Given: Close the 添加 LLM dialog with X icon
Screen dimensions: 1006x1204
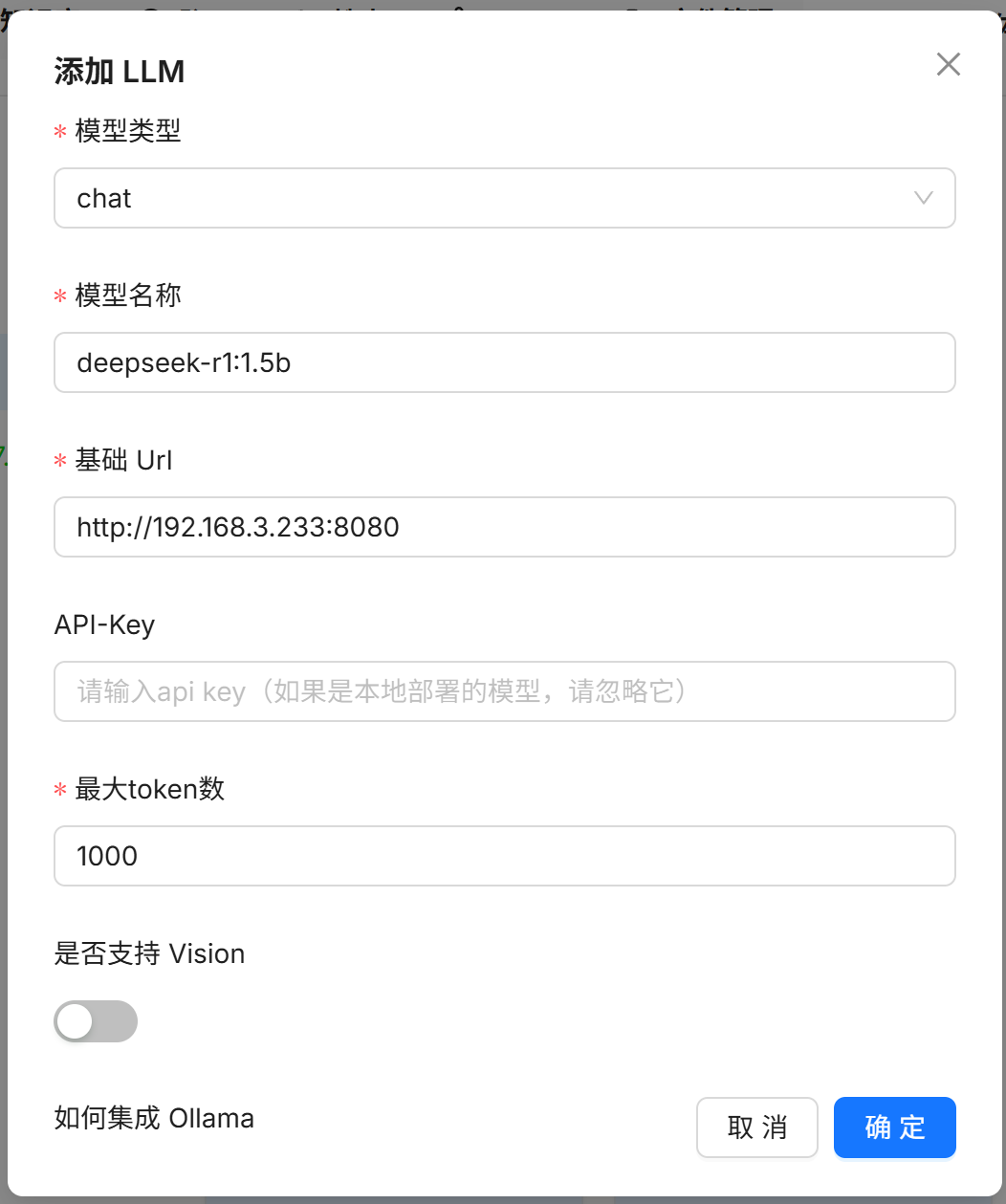Looking at the screenshot, I should point(948,64).
